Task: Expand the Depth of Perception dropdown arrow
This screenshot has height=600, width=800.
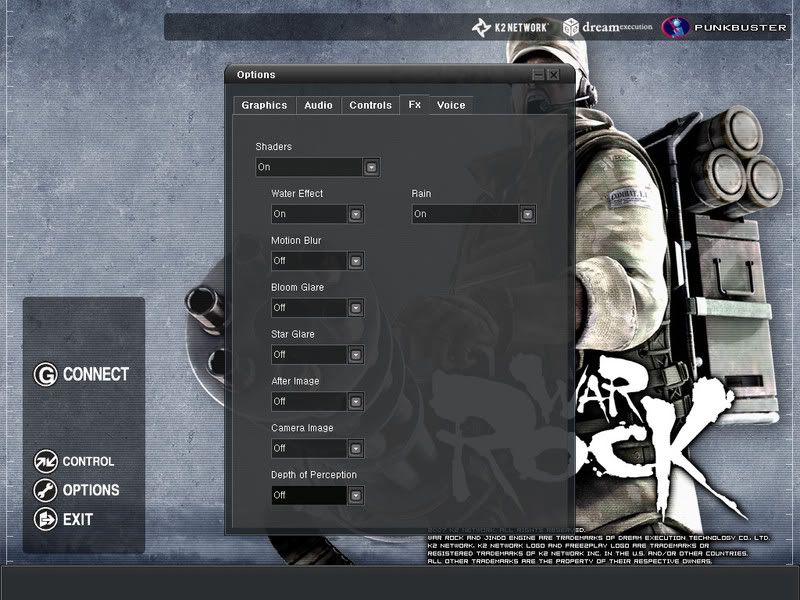Action: [356, 495]
